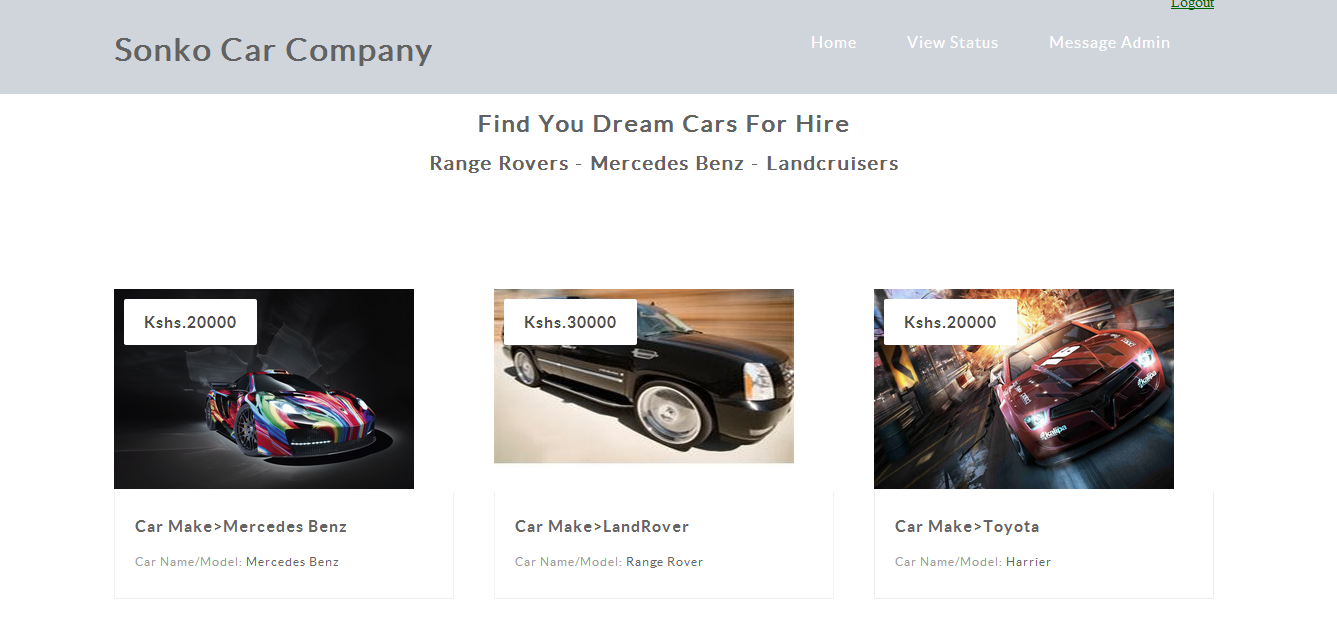Click the Range Rover model name text
Image resolution: width=1337 pixels, height=624 pixels.
click(x=664, y=562)
